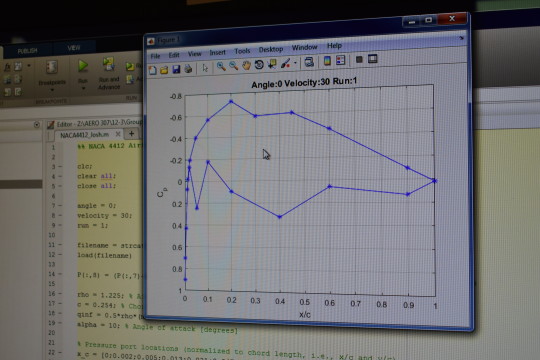Open the Help menu in Figure window
This screenshot has width=540, height=360.
coord(334,45)
